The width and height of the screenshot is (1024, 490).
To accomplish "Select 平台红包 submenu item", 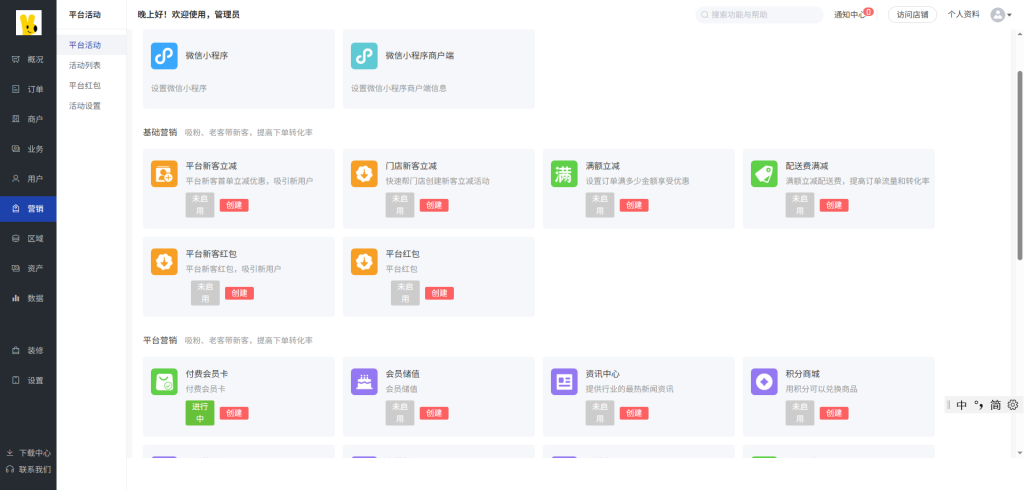I will (85, 86).
